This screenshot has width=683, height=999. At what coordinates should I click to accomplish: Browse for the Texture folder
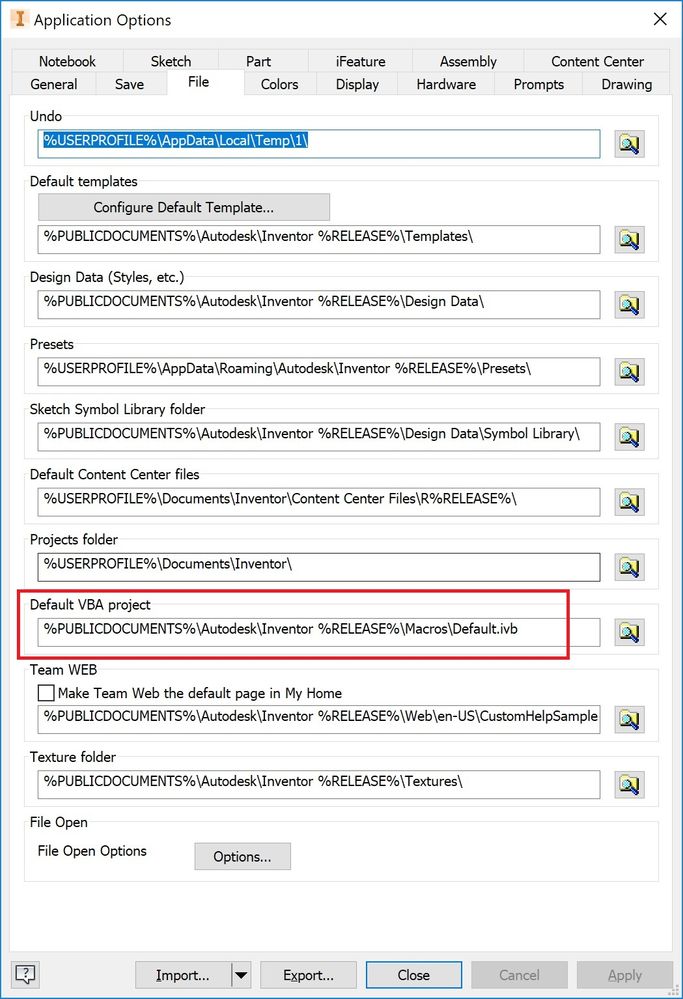[629, 784]
